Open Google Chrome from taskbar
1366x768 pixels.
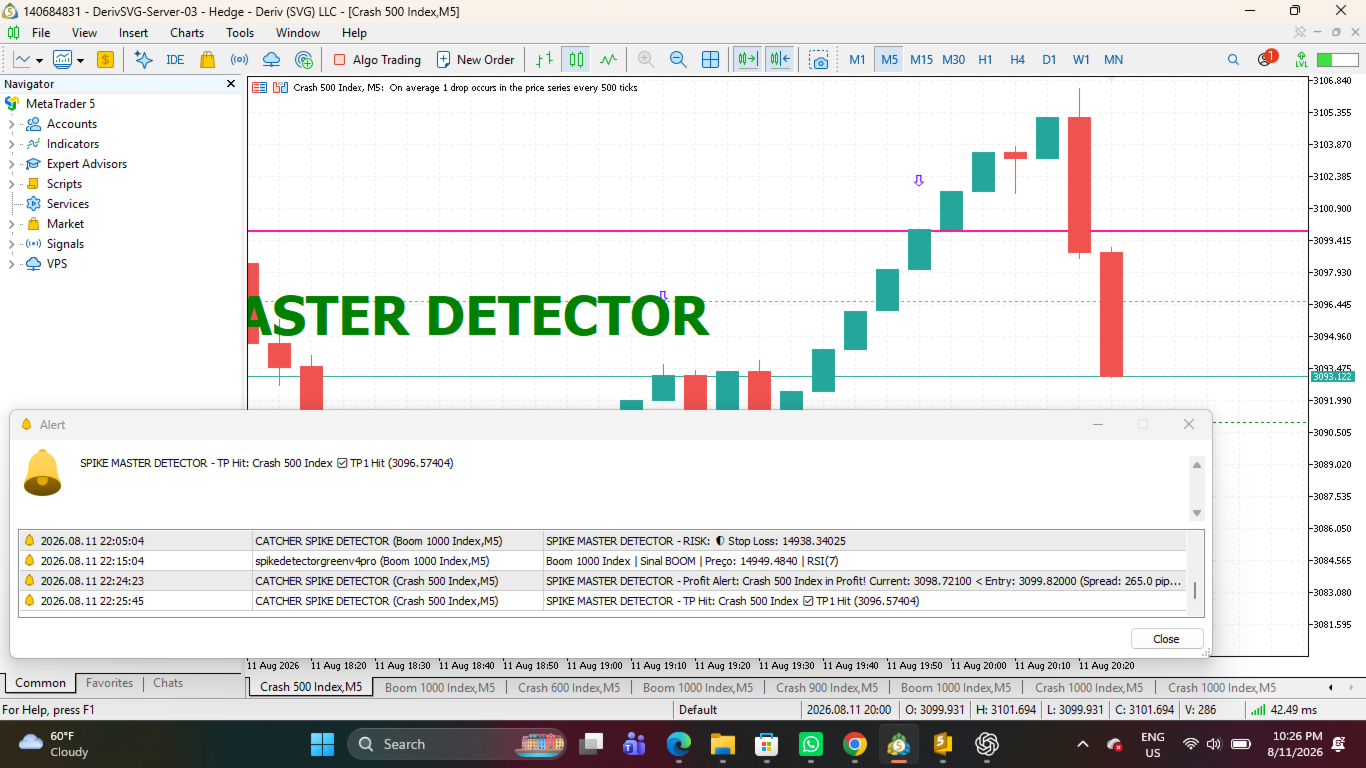click(x=854, y=744)
